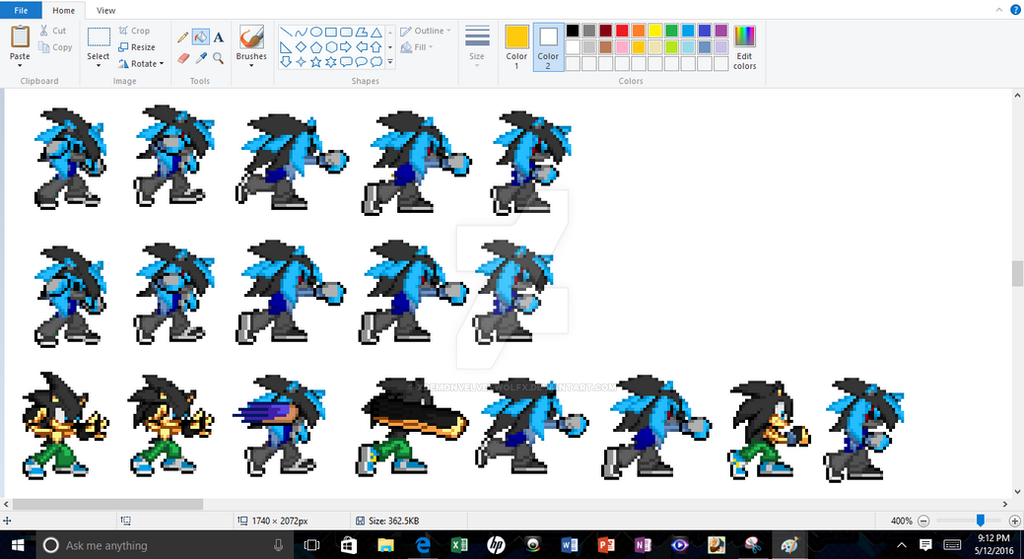1024x559 pixels.
Task: Choose the Right arrow shape
Action: point(346,47)
